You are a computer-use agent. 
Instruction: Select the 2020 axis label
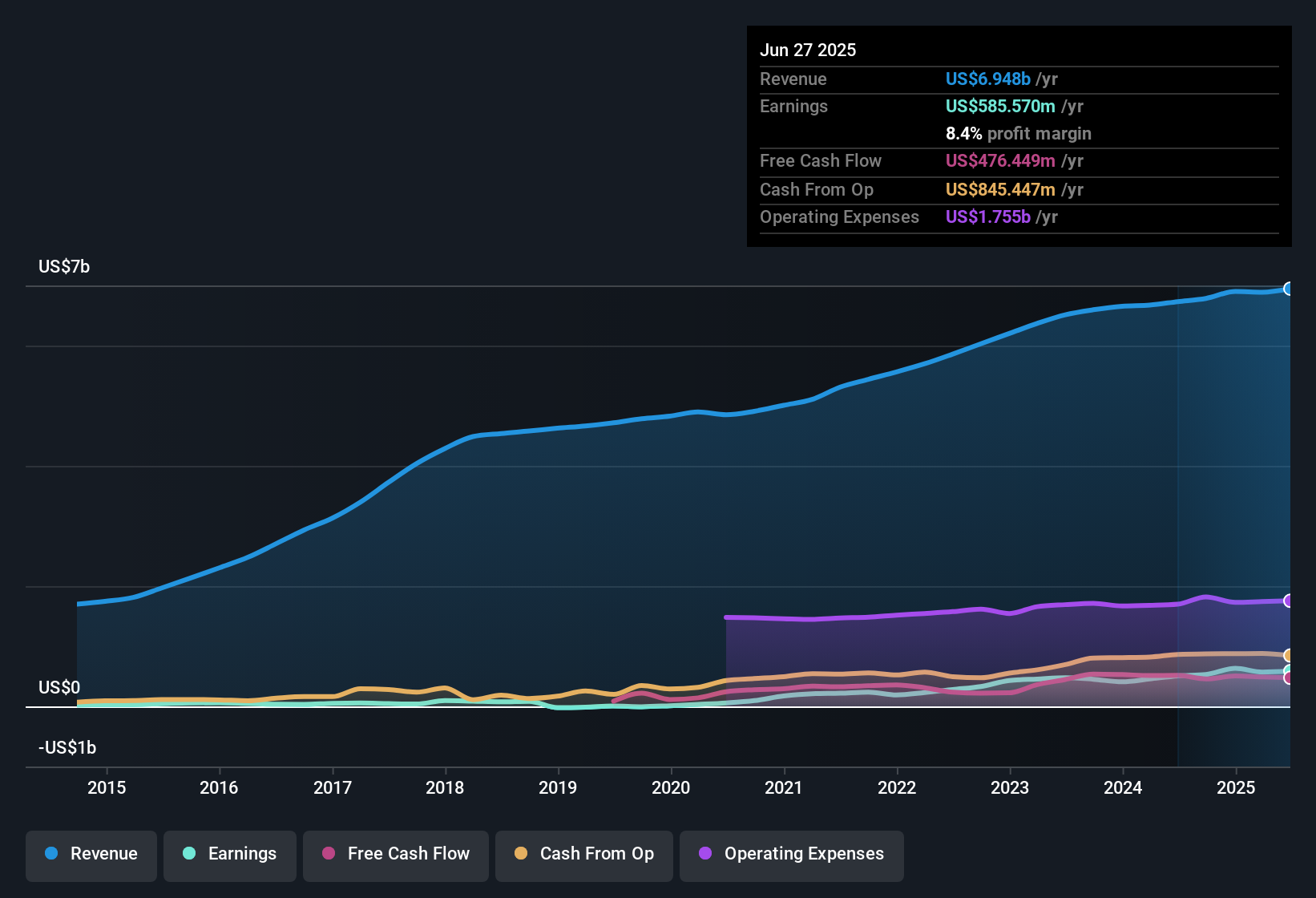(671, 787)
